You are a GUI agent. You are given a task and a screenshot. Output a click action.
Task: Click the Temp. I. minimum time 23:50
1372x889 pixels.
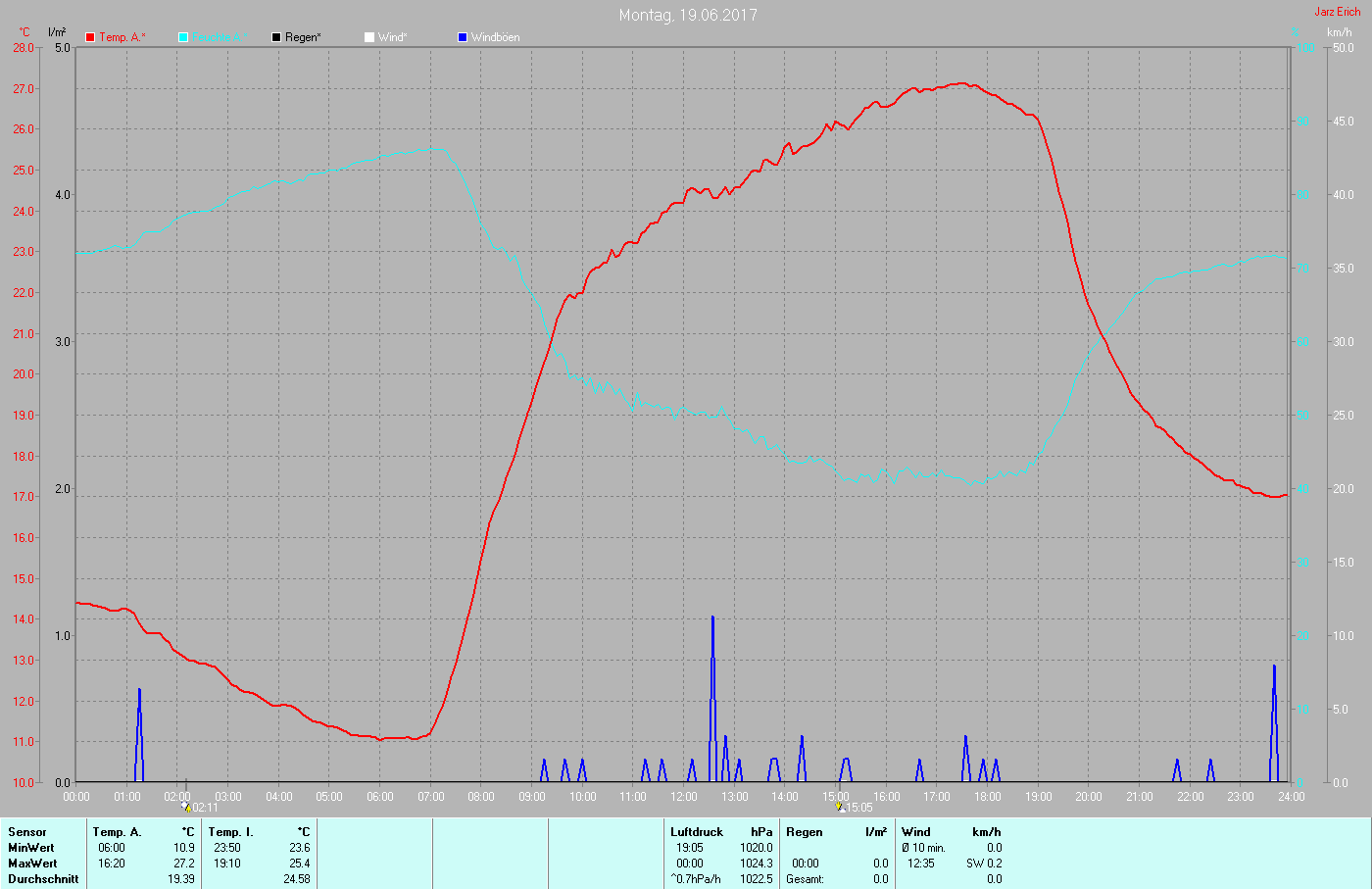[x=227, y=848]
